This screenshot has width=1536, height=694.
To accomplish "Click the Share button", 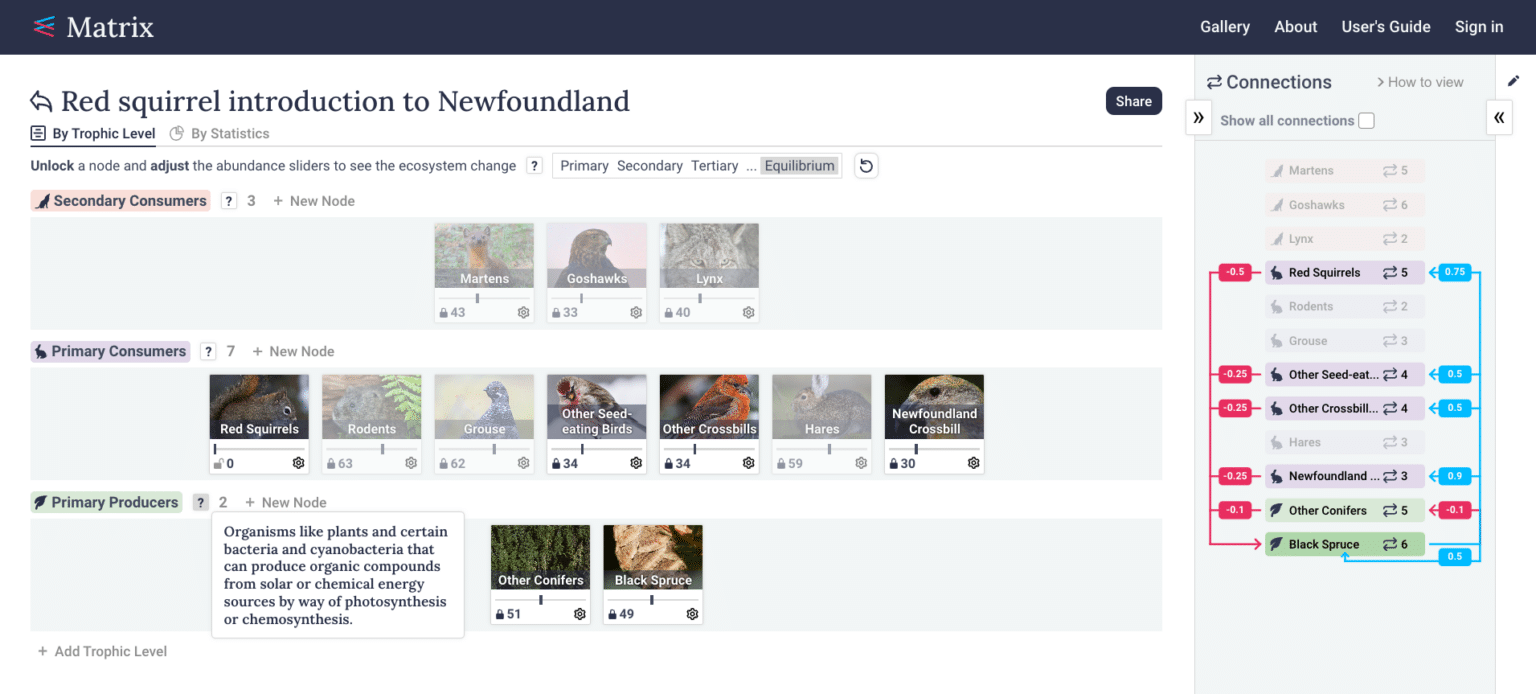I will 1133,101.
